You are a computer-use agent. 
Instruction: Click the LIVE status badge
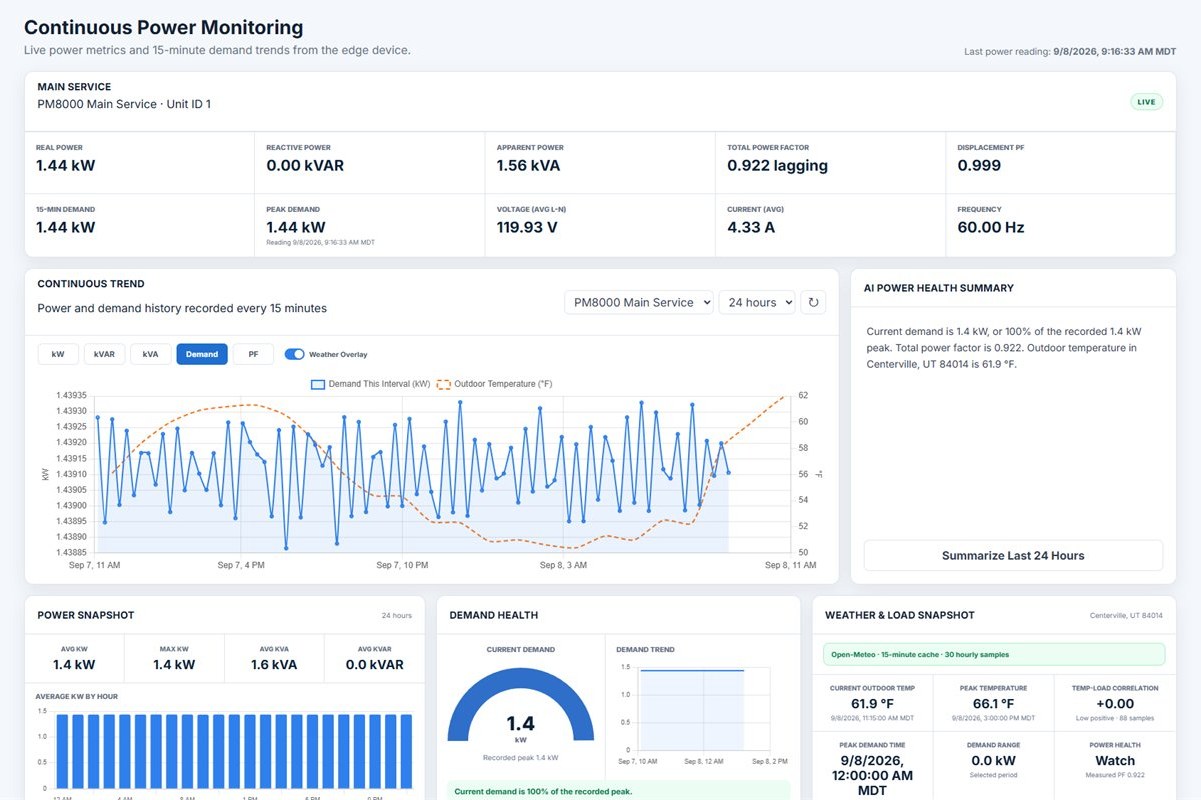pos(1146,102)
